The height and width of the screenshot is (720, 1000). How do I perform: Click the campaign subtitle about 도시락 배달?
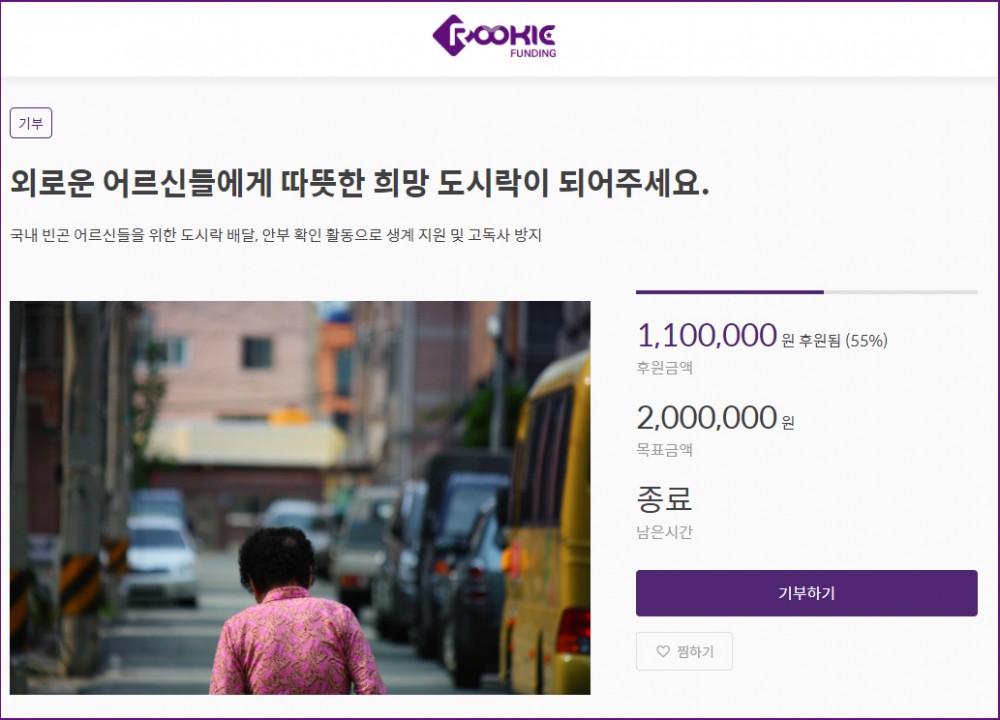point(276,235)
